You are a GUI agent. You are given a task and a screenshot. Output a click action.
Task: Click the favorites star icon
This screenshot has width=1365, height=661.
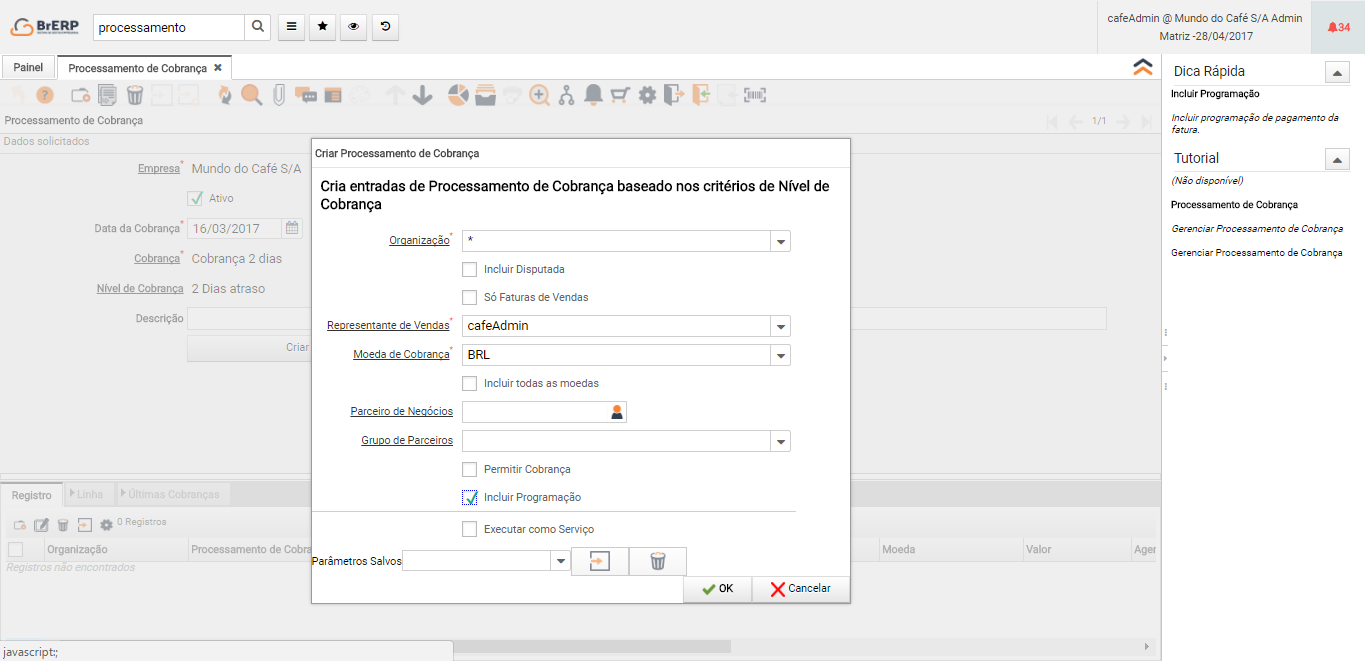pos(322,28)
